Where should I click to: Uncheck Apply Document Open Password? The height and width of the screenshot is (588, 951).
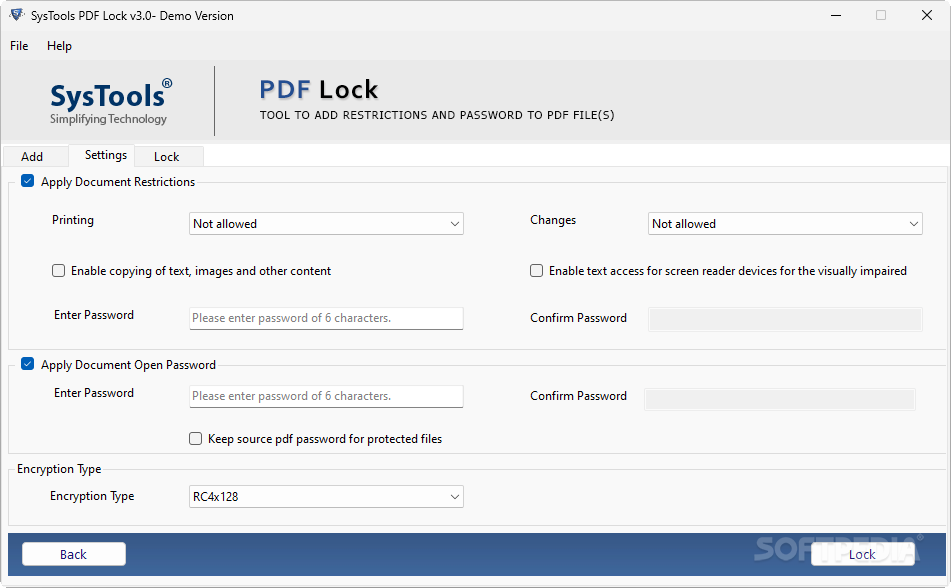coord(27,363)
